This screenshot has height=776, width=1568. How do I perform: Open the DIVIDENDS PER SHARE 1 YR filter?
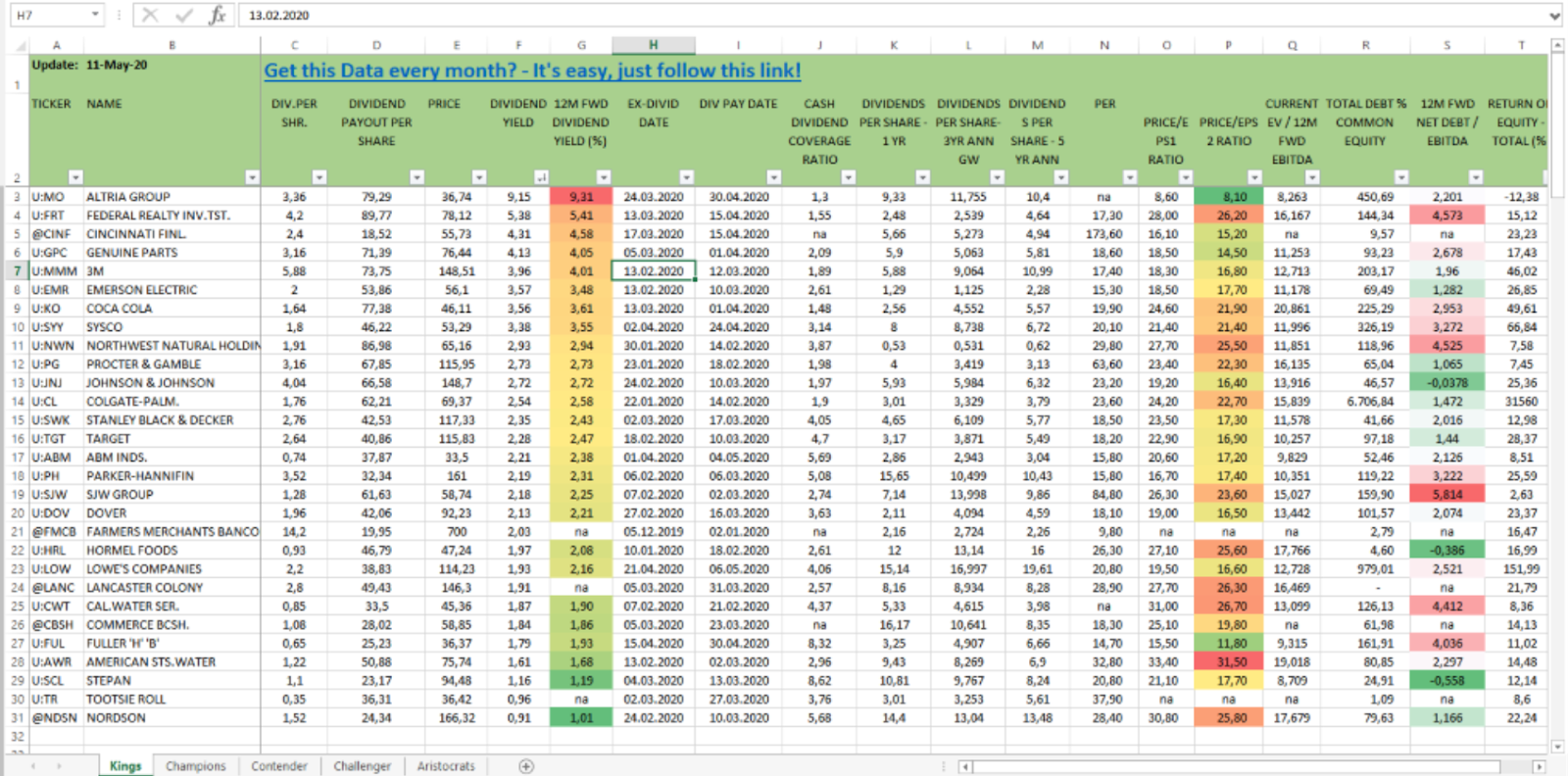[922, 177]
